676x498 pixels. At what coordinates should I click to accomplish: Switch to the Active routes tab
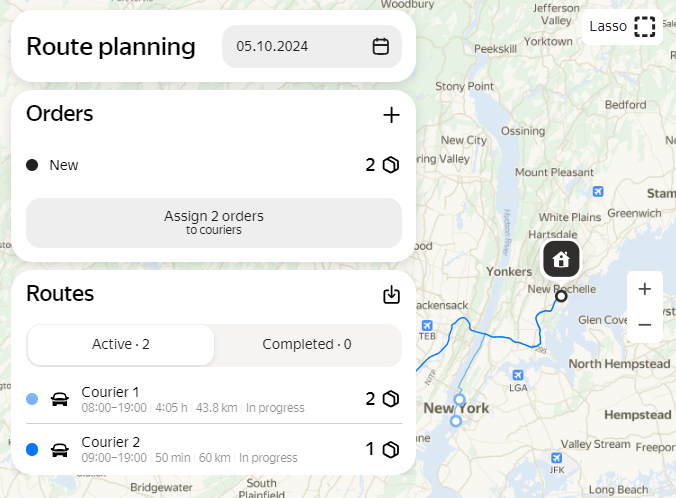(121, 345)
